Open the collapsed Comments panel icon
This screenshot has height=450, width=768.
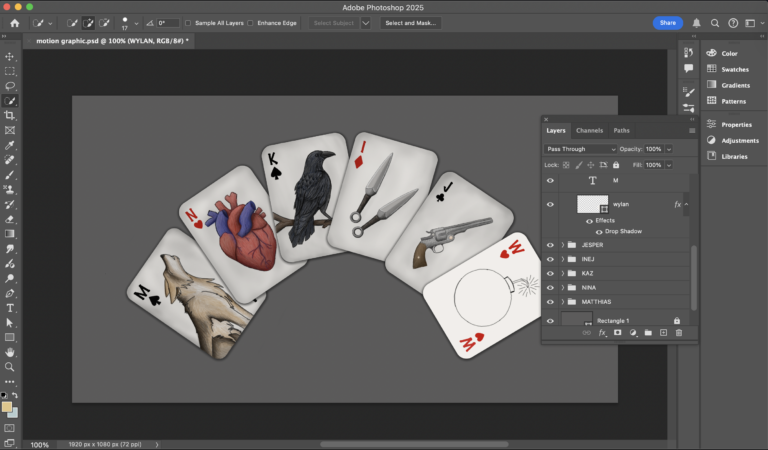coord(688,68)
